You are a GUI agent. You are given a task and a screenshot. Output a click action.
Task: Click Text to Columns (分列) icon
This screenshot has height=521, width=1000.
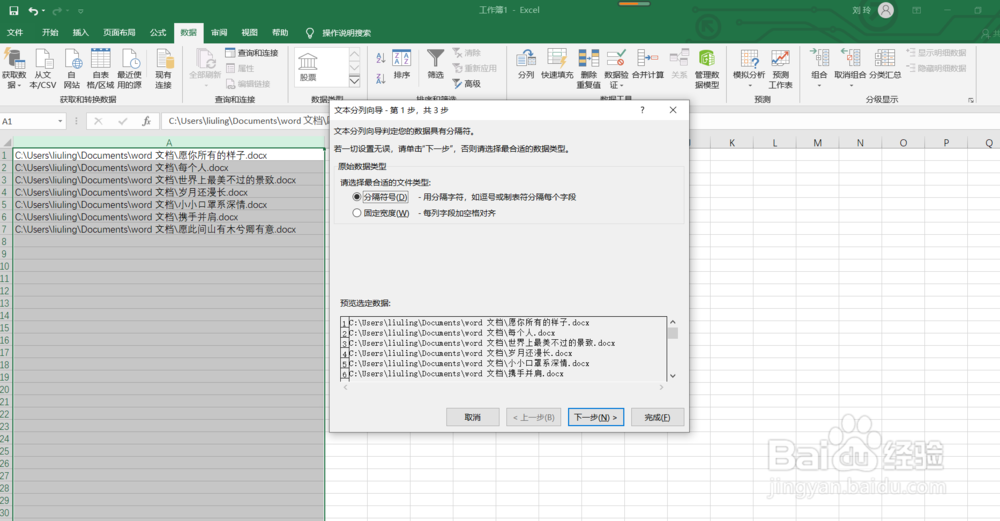click(x=526, y=64)
